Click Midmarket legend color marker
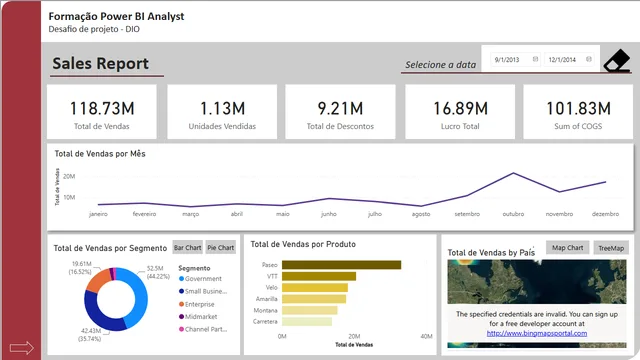 [181, 316]
